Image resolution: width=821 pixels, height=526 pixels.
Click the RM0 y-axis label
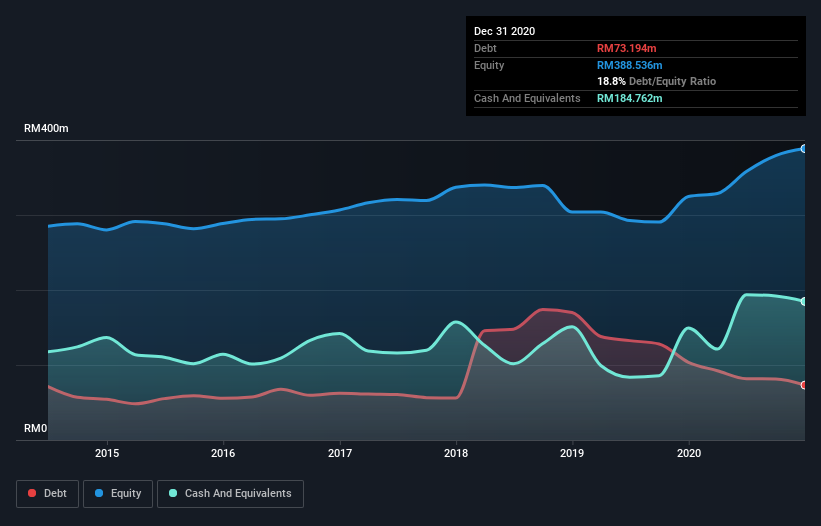[x=36, y=428]
